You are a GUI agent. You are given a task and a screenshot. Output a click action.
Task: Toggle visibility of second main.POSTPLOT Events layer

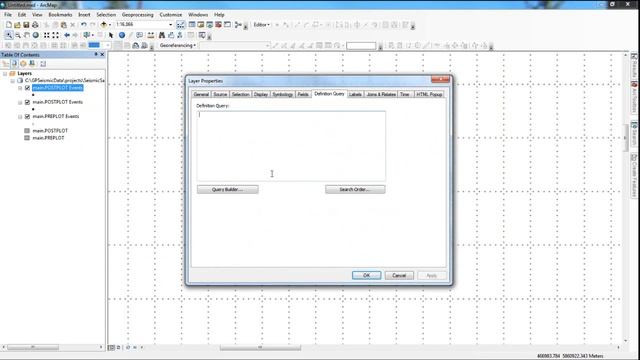27,102
